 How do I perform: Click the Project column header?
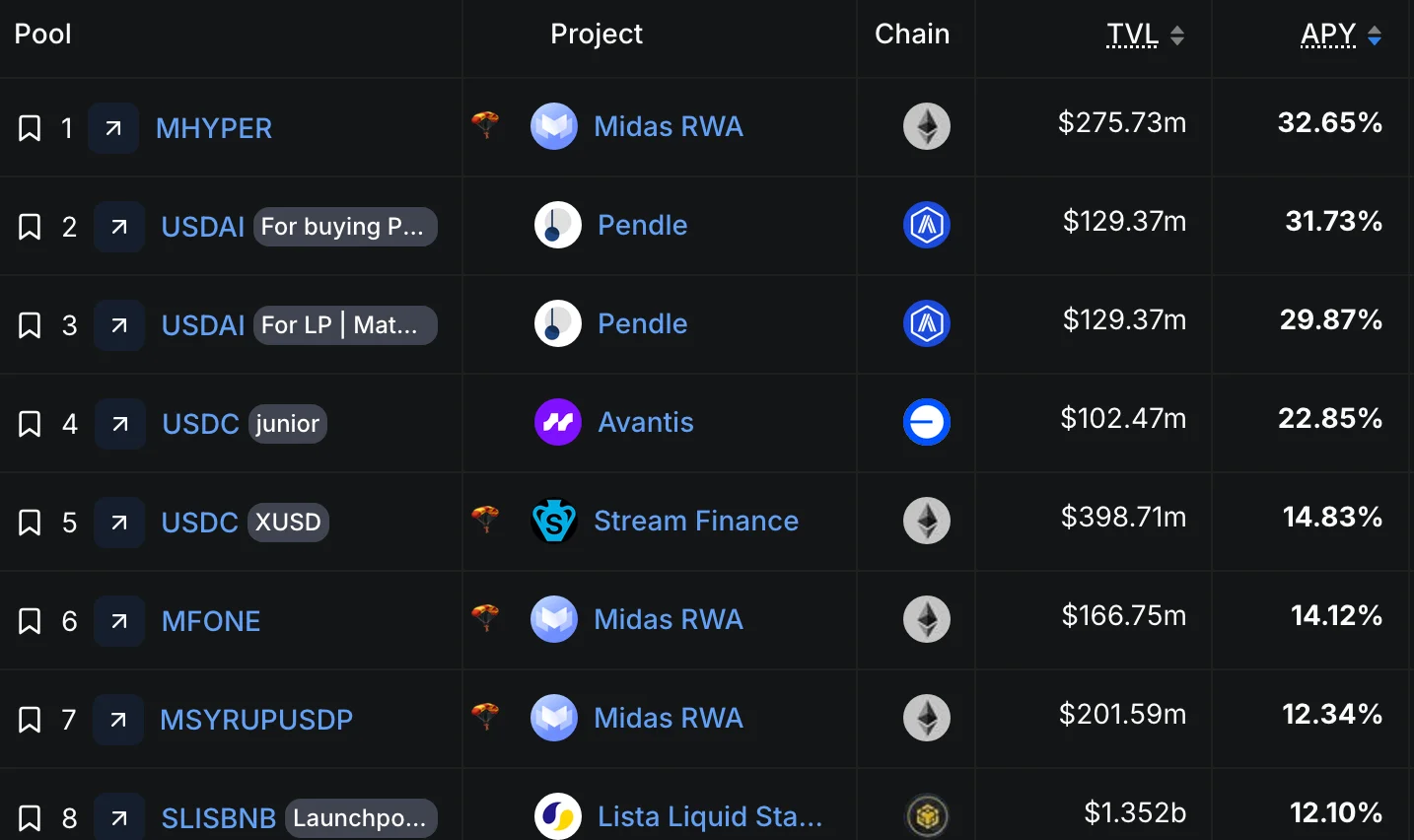pos(596,35)
